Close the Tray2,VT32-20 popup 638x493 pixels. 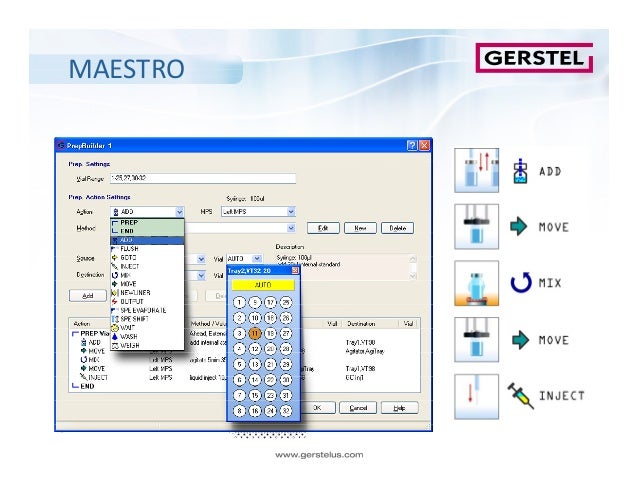click(295, 270)
